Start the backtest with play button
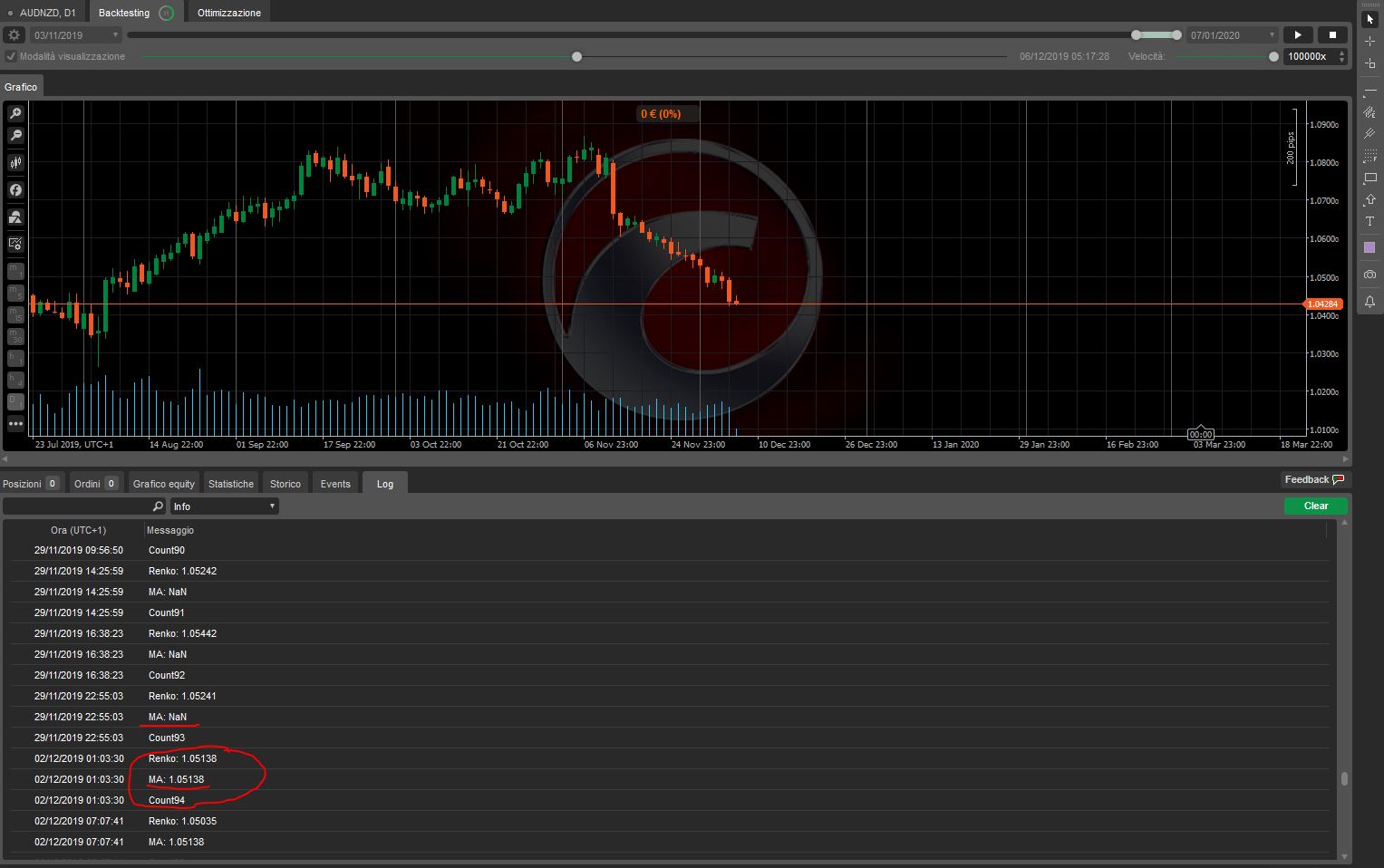Viewport: 1384px width, 868px height. (1298, 35)
